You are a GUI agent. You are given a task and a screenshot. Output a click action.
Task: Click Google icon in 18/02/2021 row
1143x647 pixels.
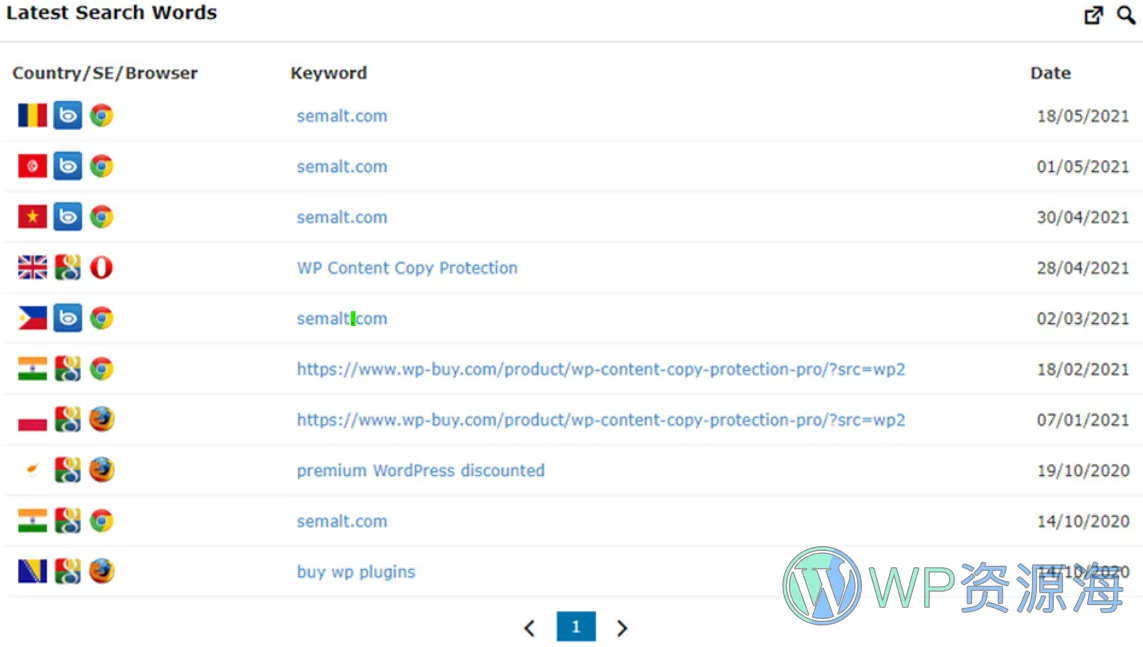click(x=68, y=369)
